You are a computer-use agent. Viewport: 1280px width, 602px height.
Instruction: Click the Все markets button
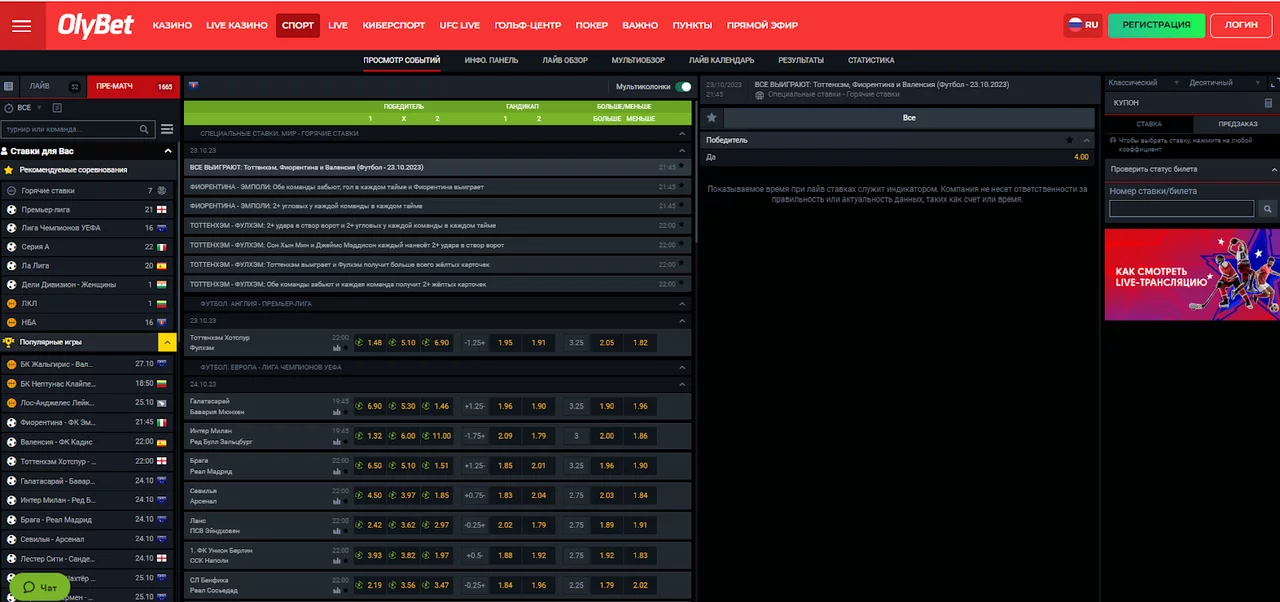click(909, 118)
